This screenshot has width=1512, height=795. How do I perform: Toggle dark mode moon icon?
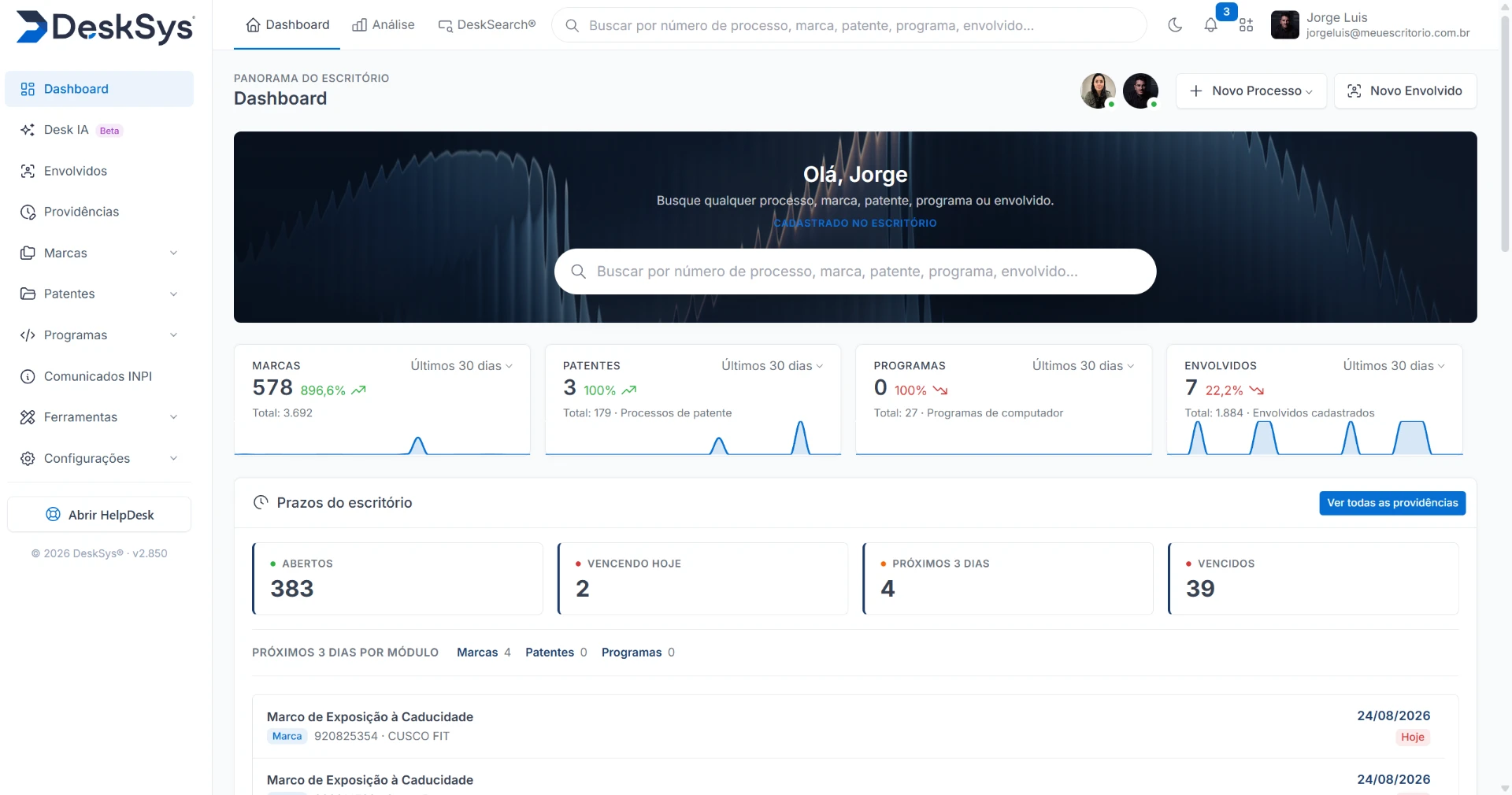[1175, 25]
